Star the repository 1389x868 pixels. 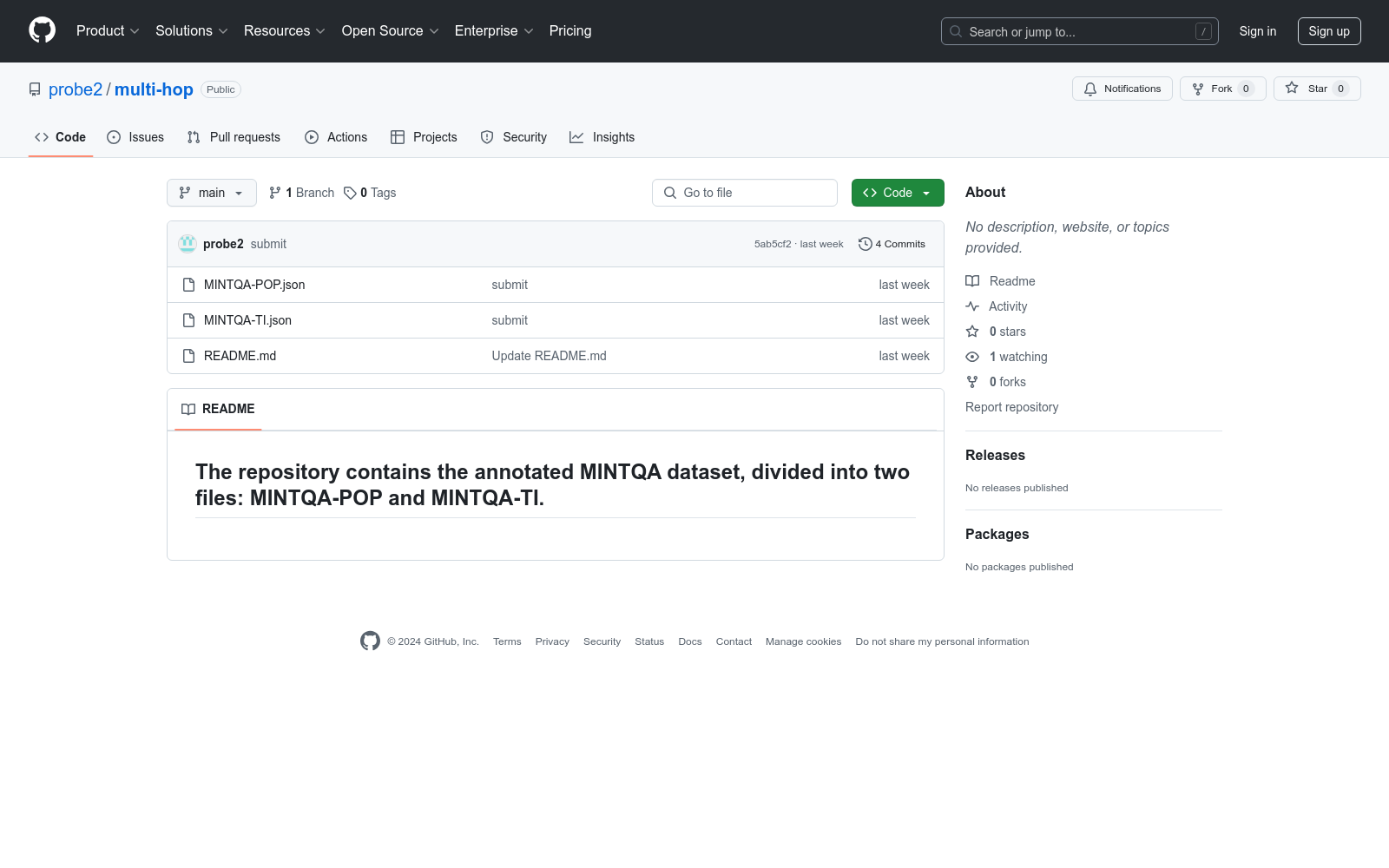point(1317,89)
